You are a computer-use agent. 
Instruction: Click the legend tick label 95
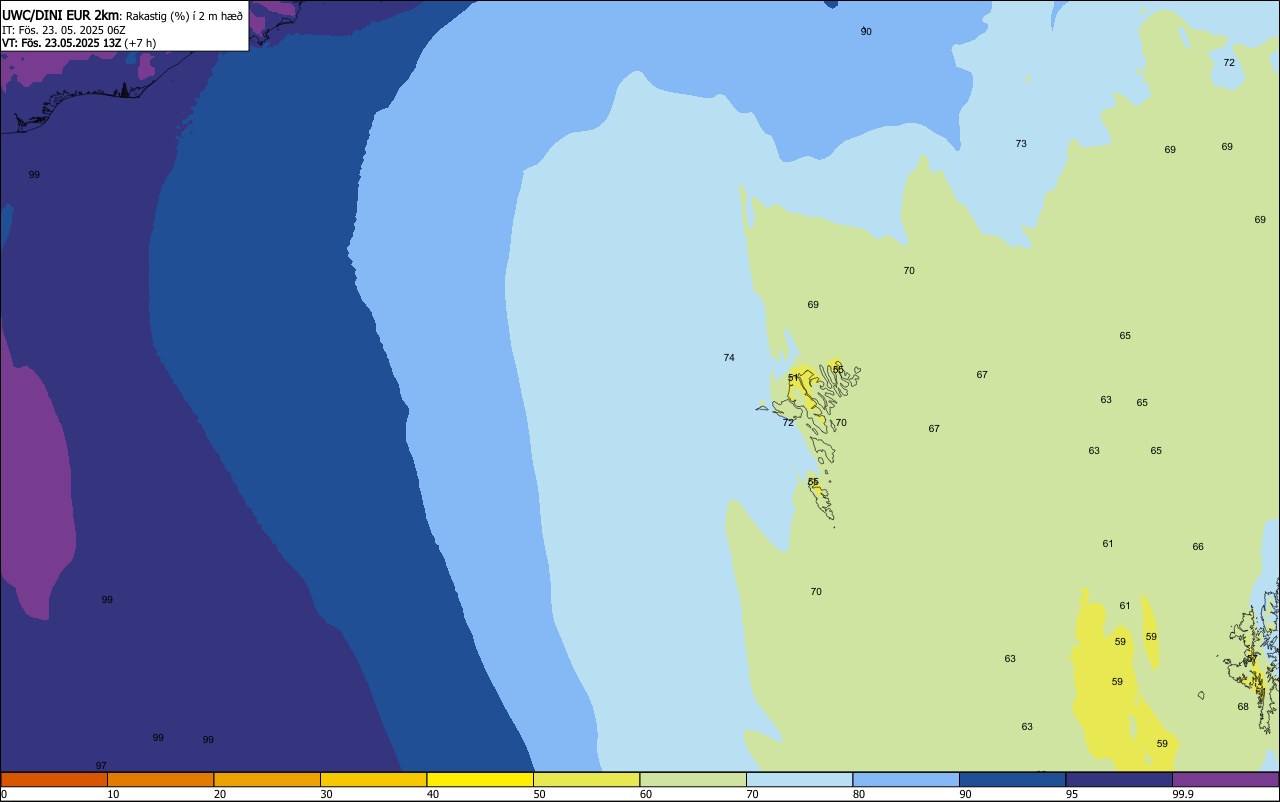click(x=1072, y=794)
